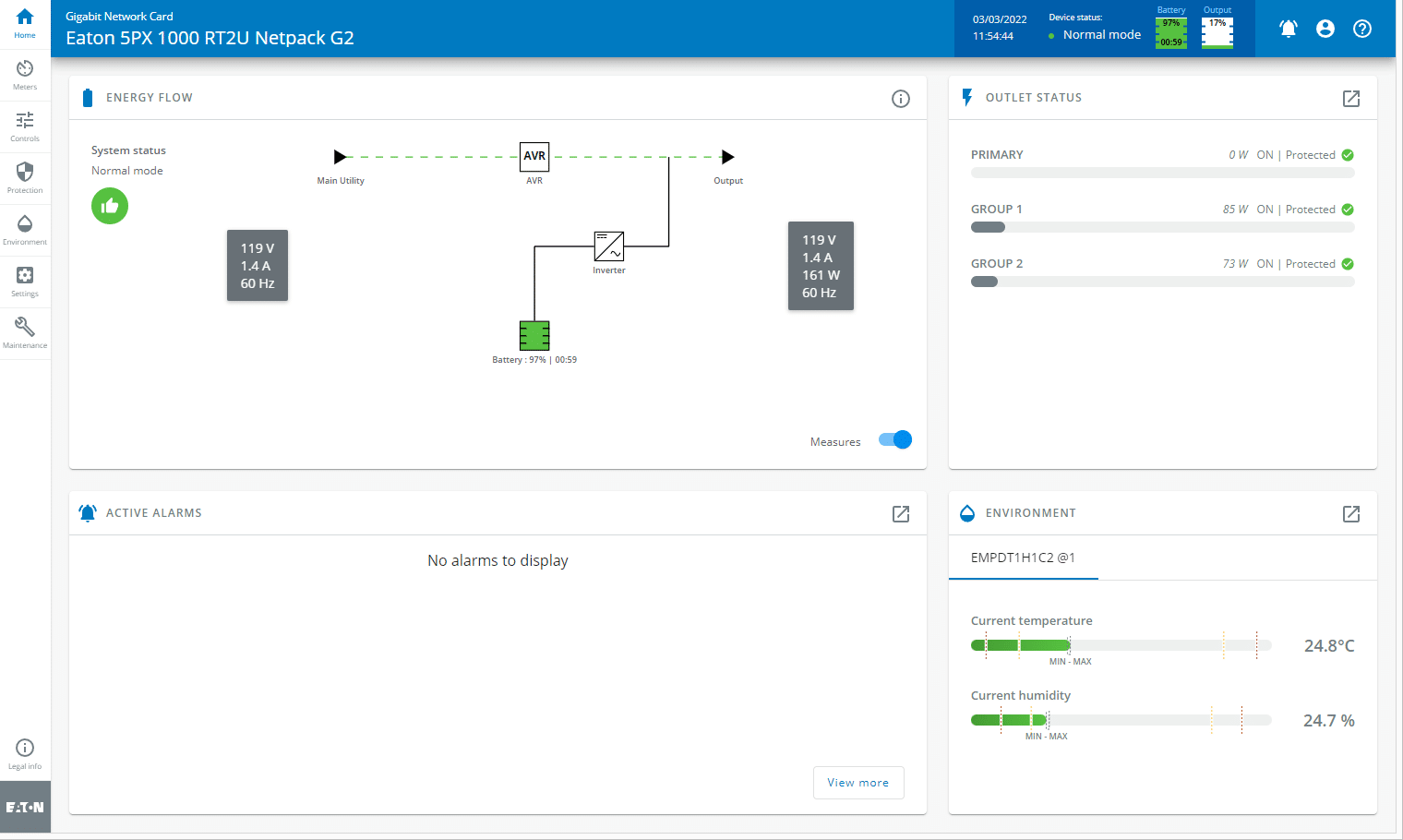Click the AVR block in energy flow
The image size is (1403, 840).
(x=534, y=156)
